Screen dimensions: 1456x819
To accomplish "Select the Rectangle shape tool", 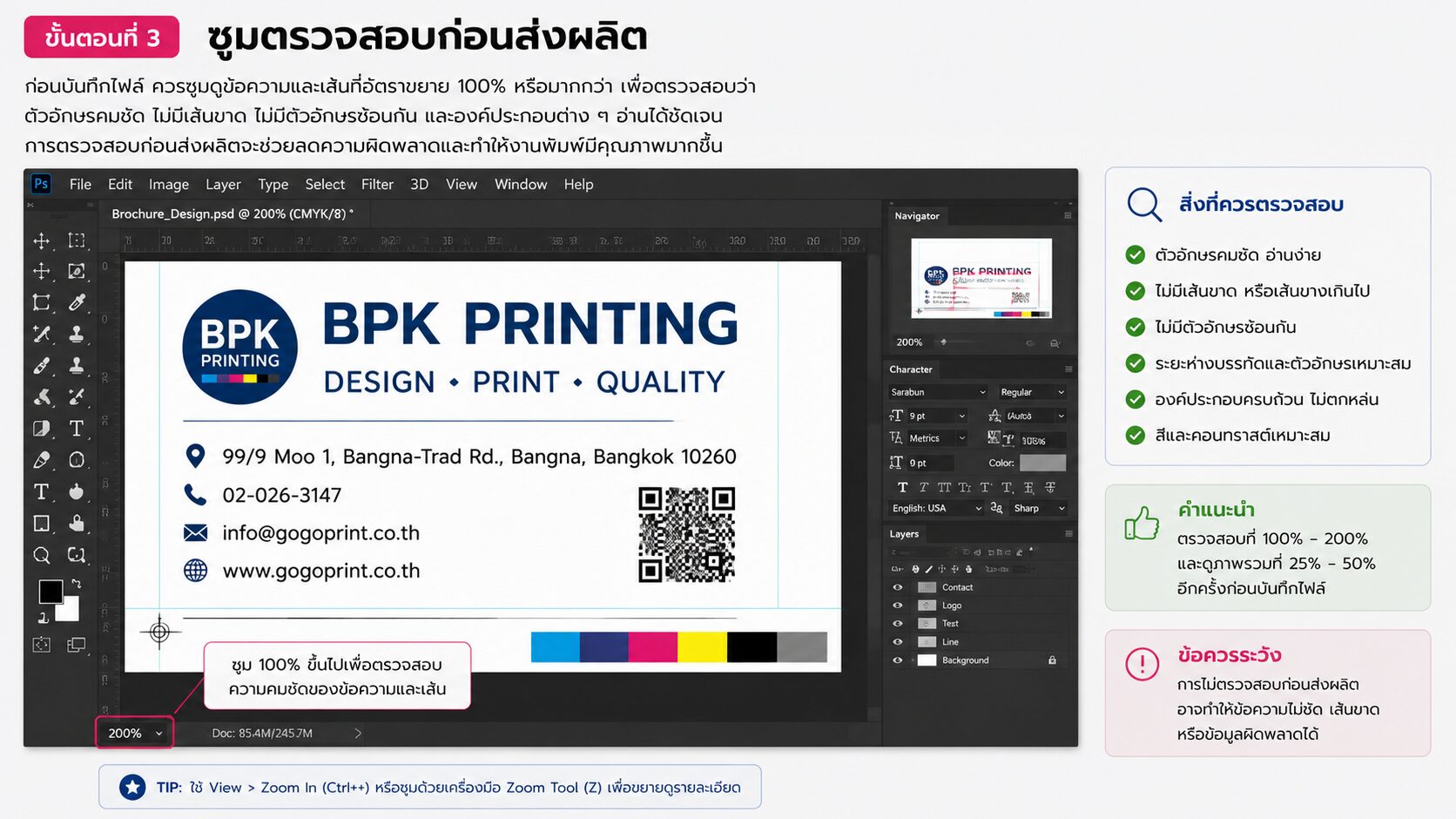I will (x=41, y=523).
